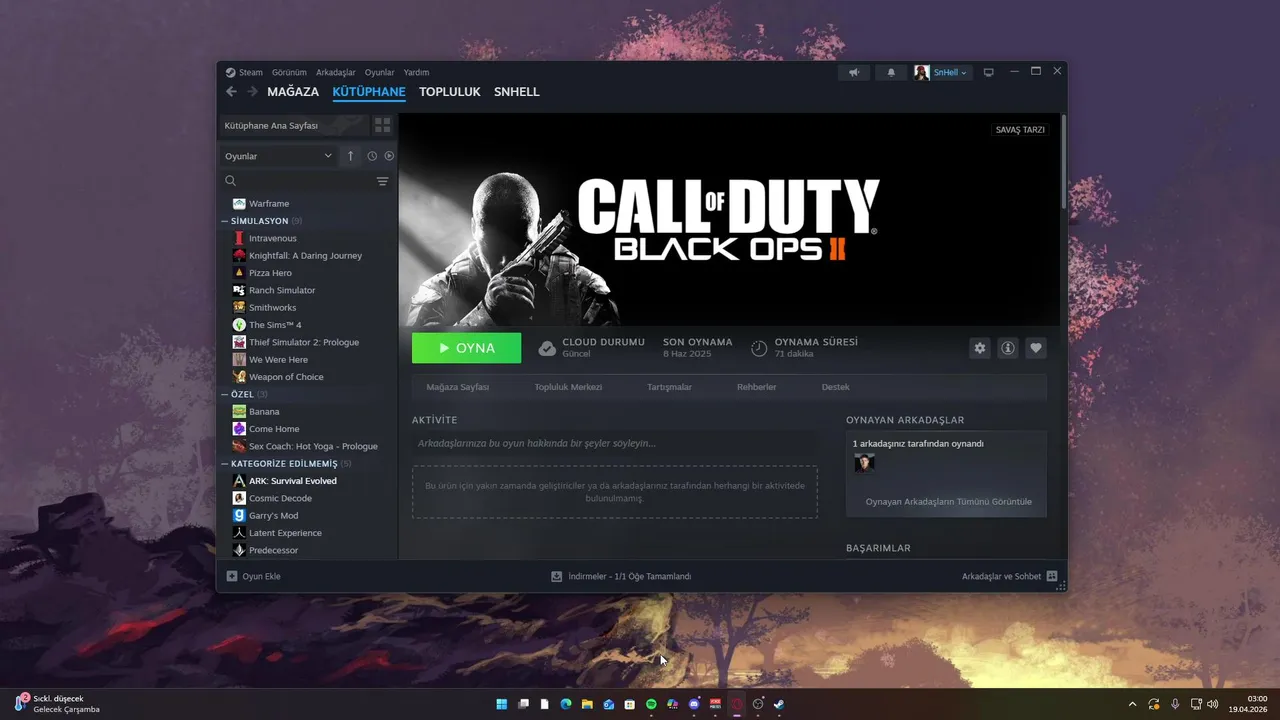Viewport: 1280px width, 720px height.
Task: Open the taskbar volume icon
Action: [x=1213, y=704]
